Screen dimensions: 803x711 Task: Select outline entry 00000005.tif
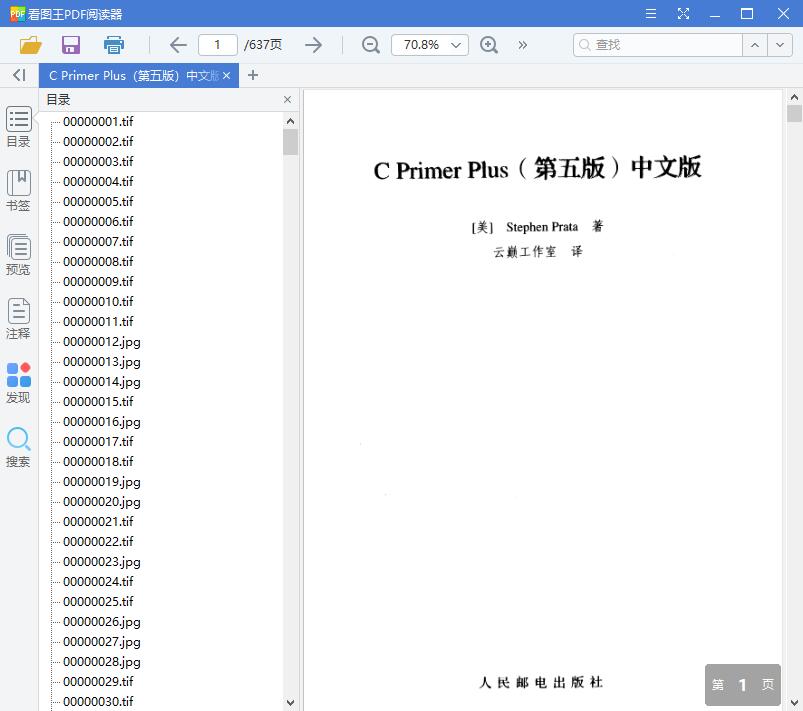point(98,201)
